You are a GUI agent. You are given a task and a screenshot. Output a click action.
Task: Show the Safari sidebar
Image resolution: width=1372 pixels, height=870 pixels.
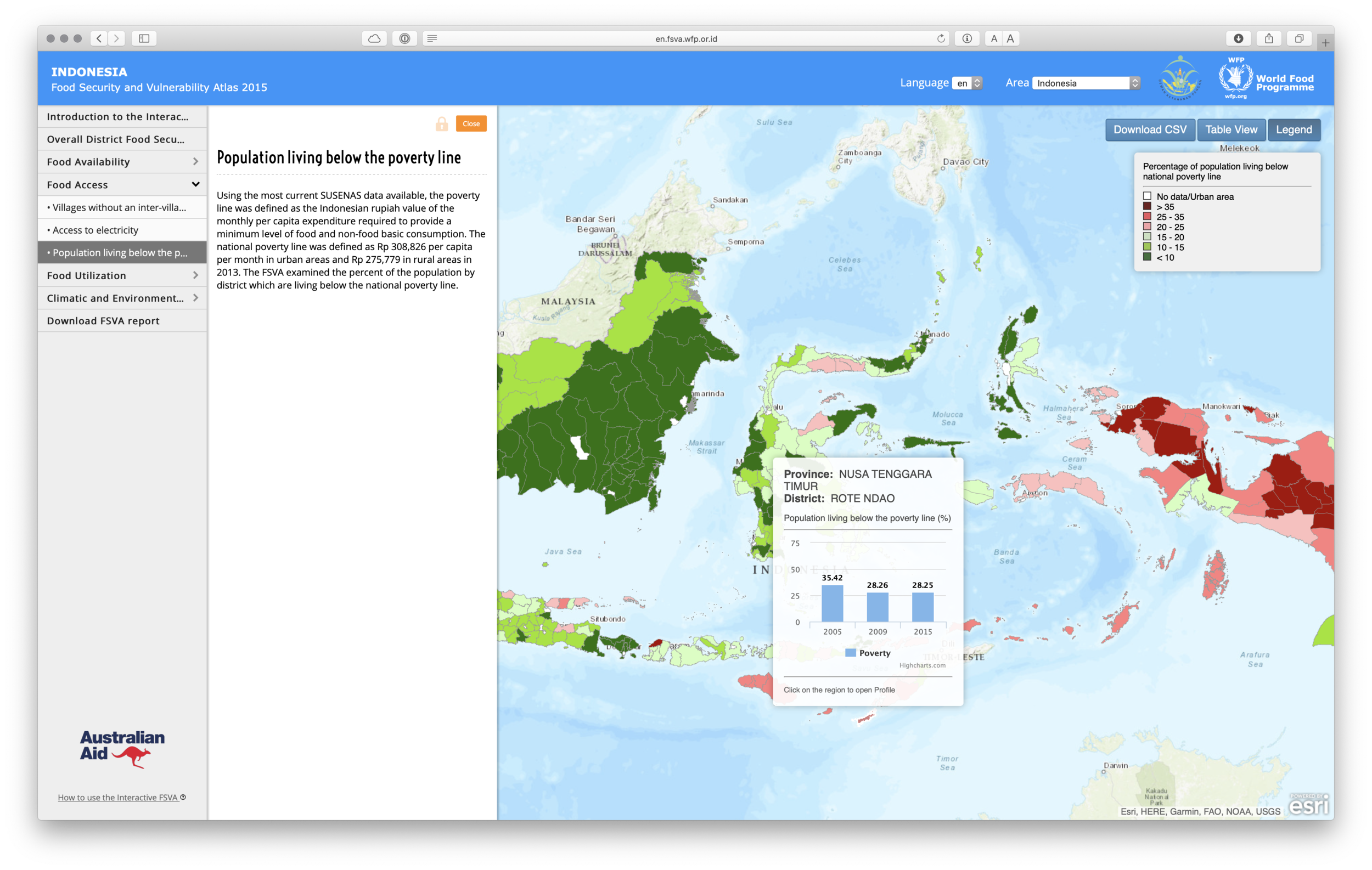tap(144, 38)
